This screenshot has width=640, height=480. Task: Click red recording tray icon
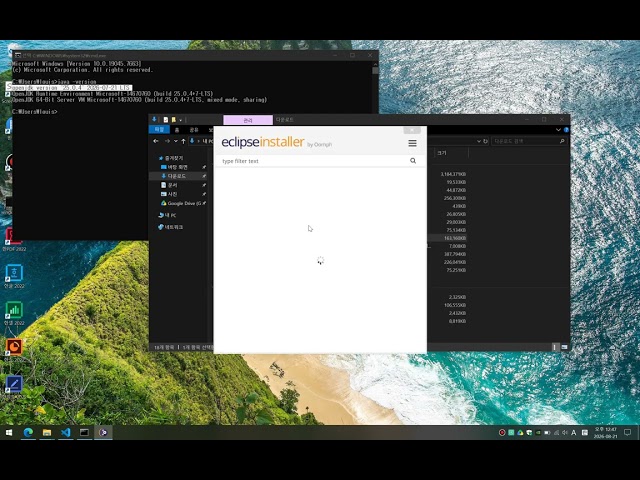(x=502, y=433)
